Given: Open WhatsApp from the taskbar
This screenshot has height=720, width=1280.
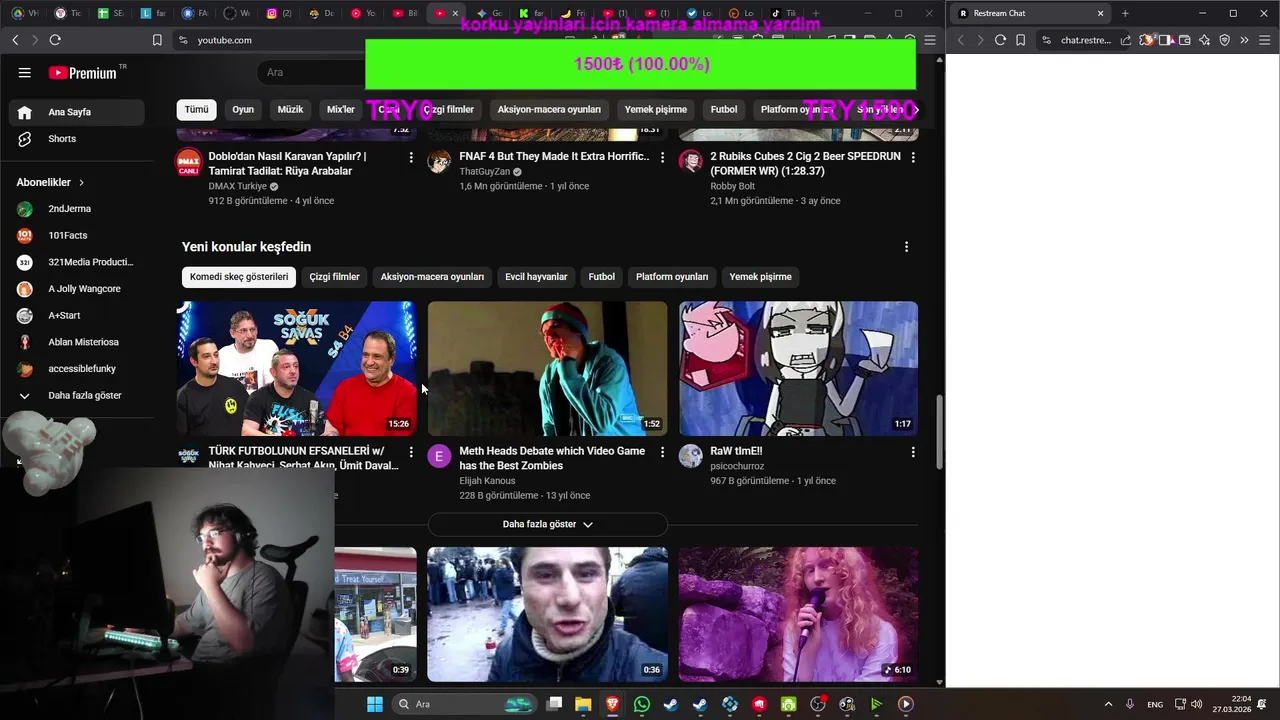Looking at the screenshot, I should pyautogui.click(x=642, y=704).
